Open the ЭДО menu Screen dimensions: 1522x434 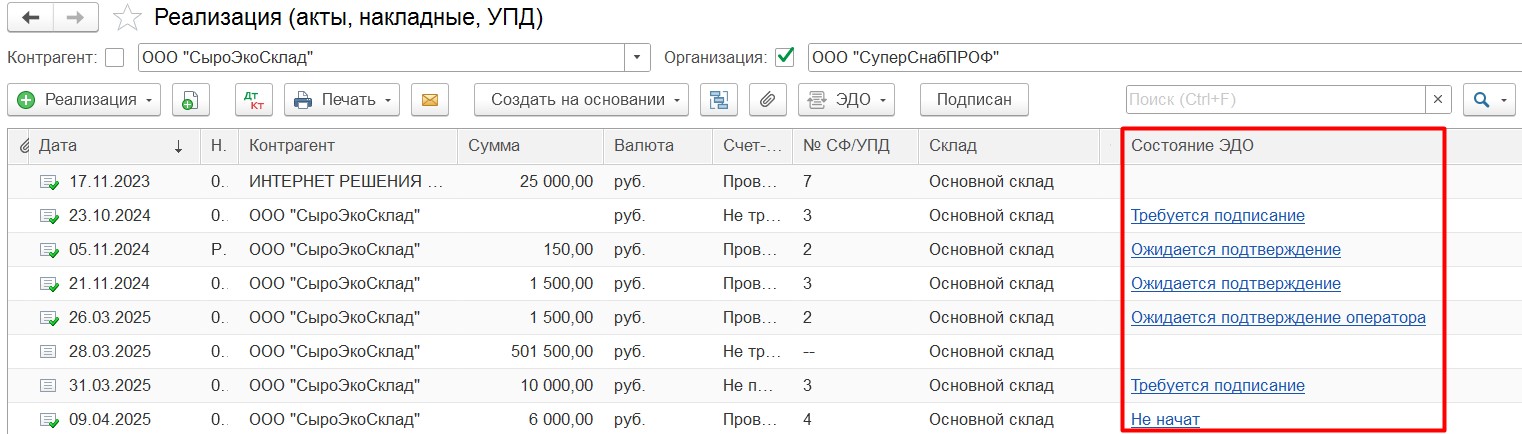pos(846,99)
